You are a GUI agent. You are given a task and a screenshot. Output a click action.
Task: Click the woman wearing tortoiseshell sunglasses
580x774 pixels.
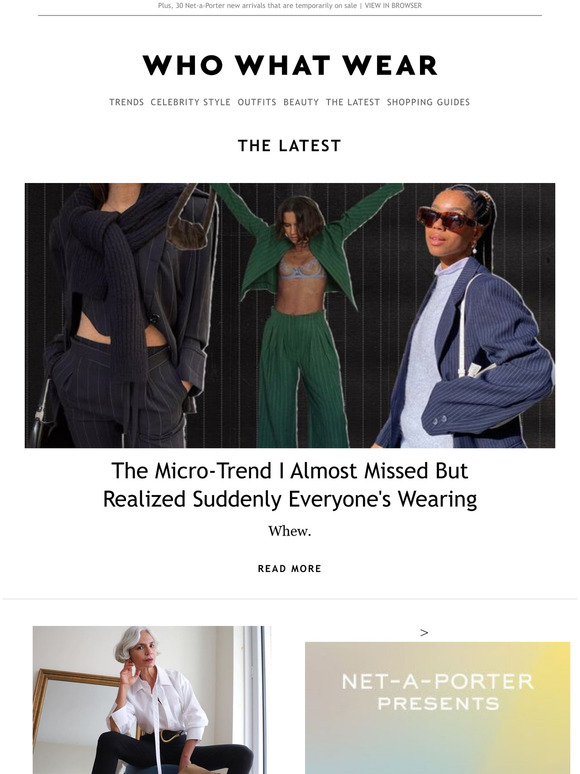pos(466,315)
